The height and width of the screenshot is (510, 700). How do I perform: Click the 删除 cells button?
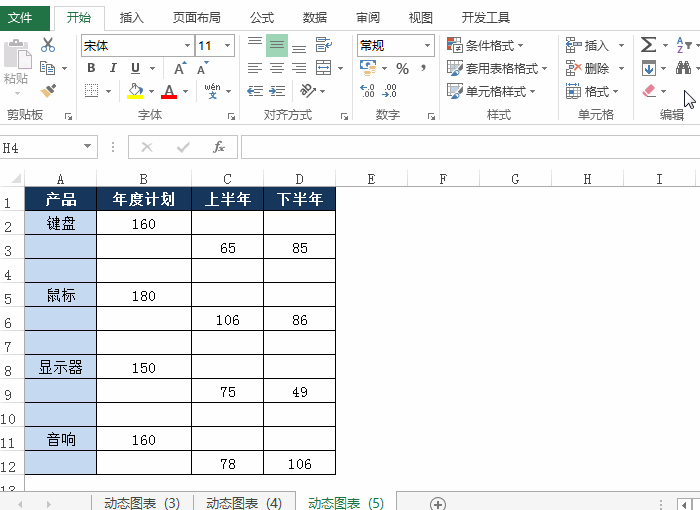point(587,68)
